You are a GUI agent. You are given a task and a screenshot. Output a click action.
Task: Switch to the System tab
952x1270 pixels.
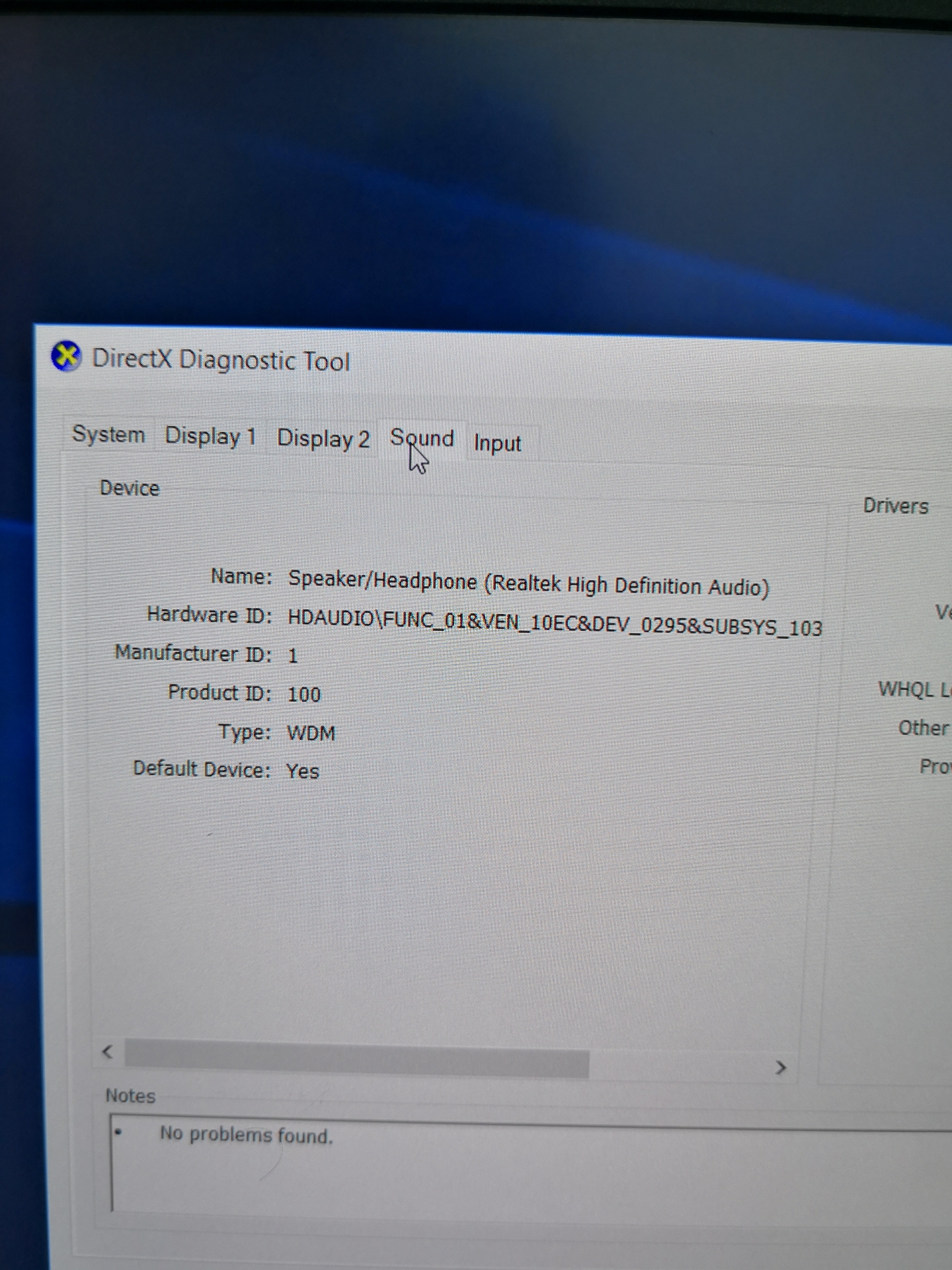108,435
